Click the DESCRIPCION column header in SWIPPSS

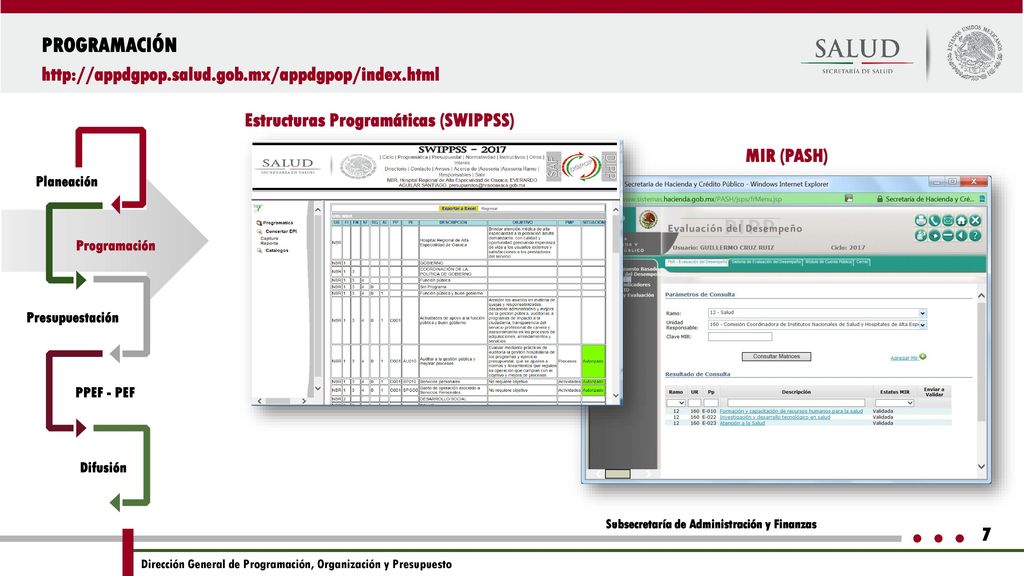453,223
